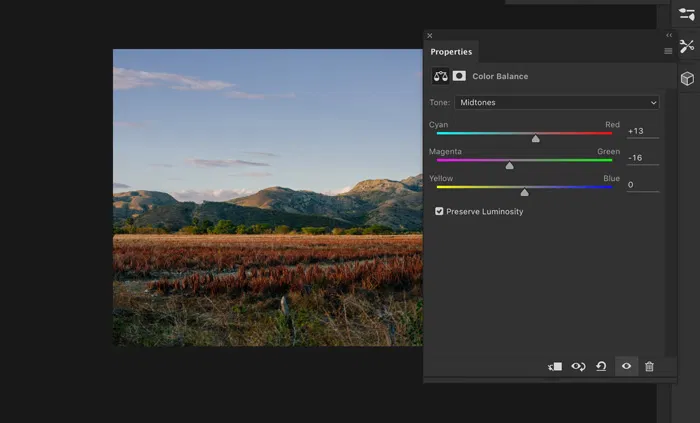Delete this adjustment layer with trash icon
The width and height of the screenshot is (700, 423).
pos(649,367)
